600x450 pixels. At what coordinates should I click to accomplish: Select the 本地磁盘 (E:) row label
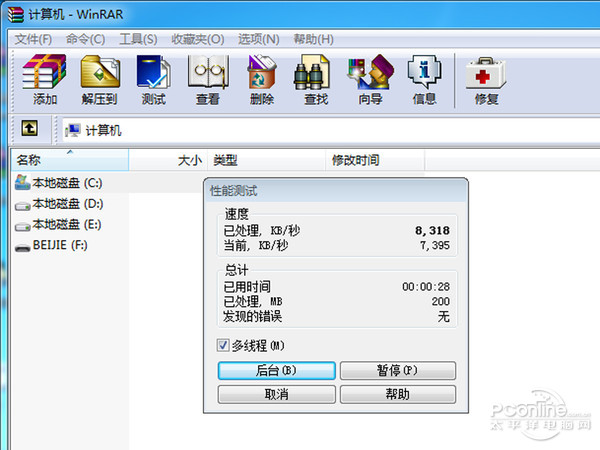[67, 225]
